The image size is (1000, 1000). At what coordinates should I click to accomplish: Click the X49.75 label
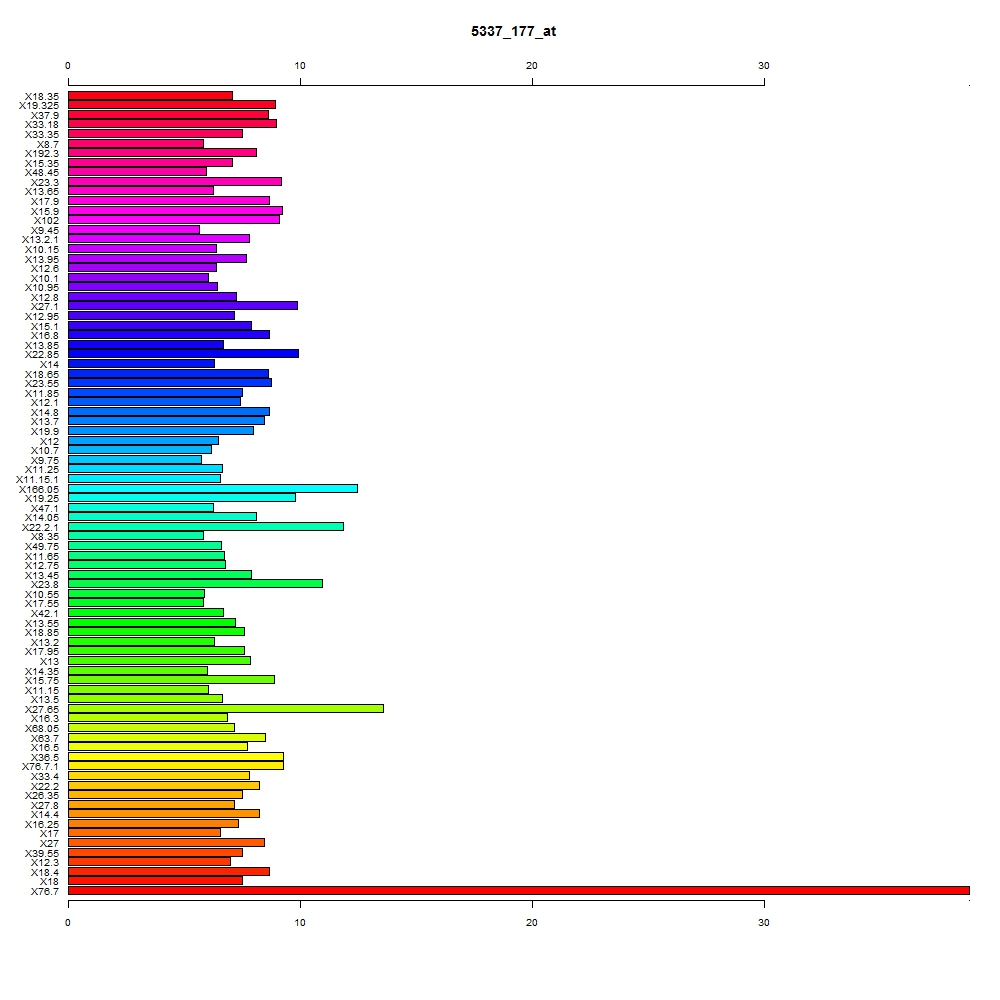(x=42, y=547)
